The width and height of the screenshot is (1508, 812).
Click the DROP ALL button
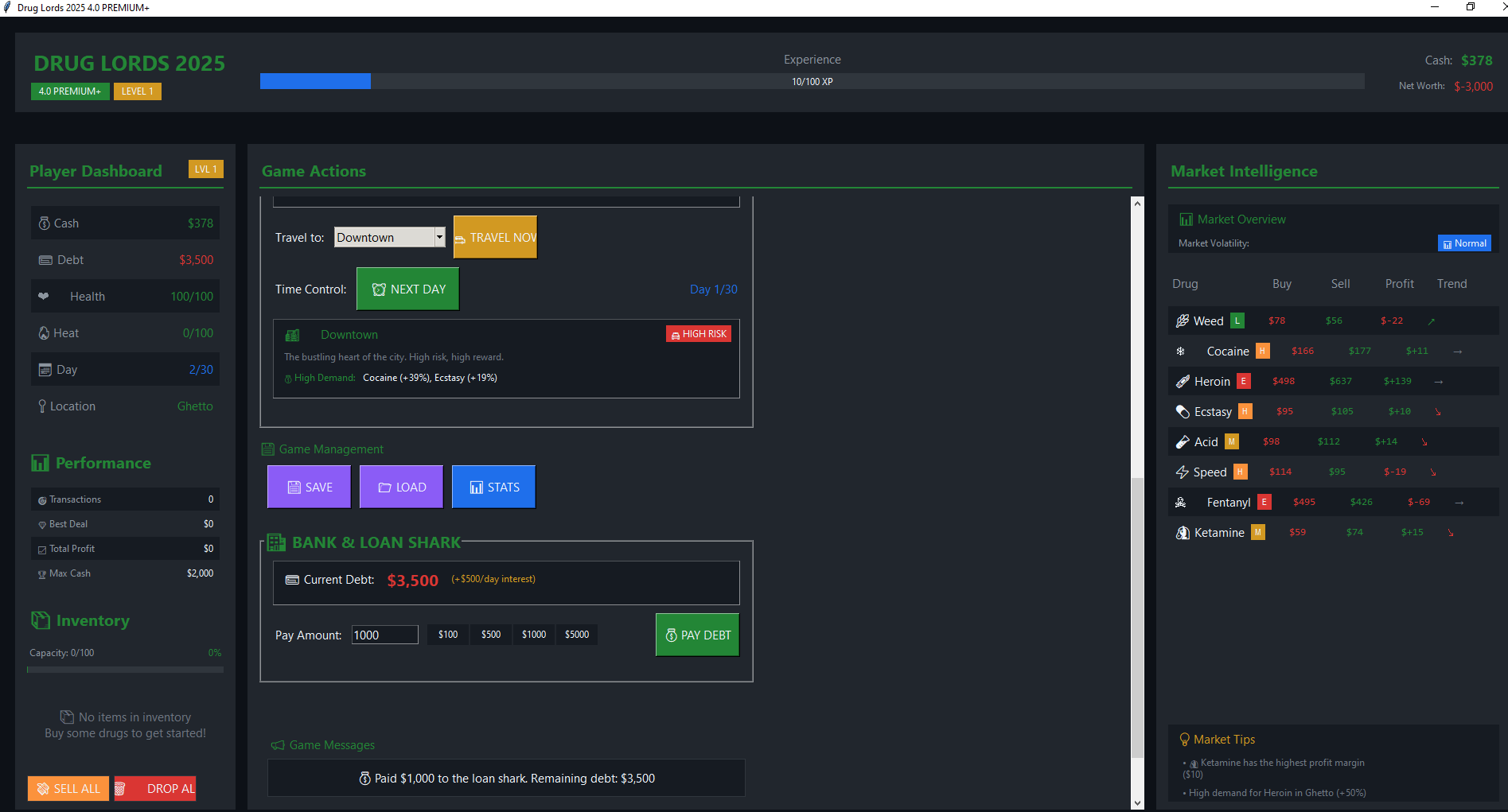pyautogui.click(x=155, y=788)
